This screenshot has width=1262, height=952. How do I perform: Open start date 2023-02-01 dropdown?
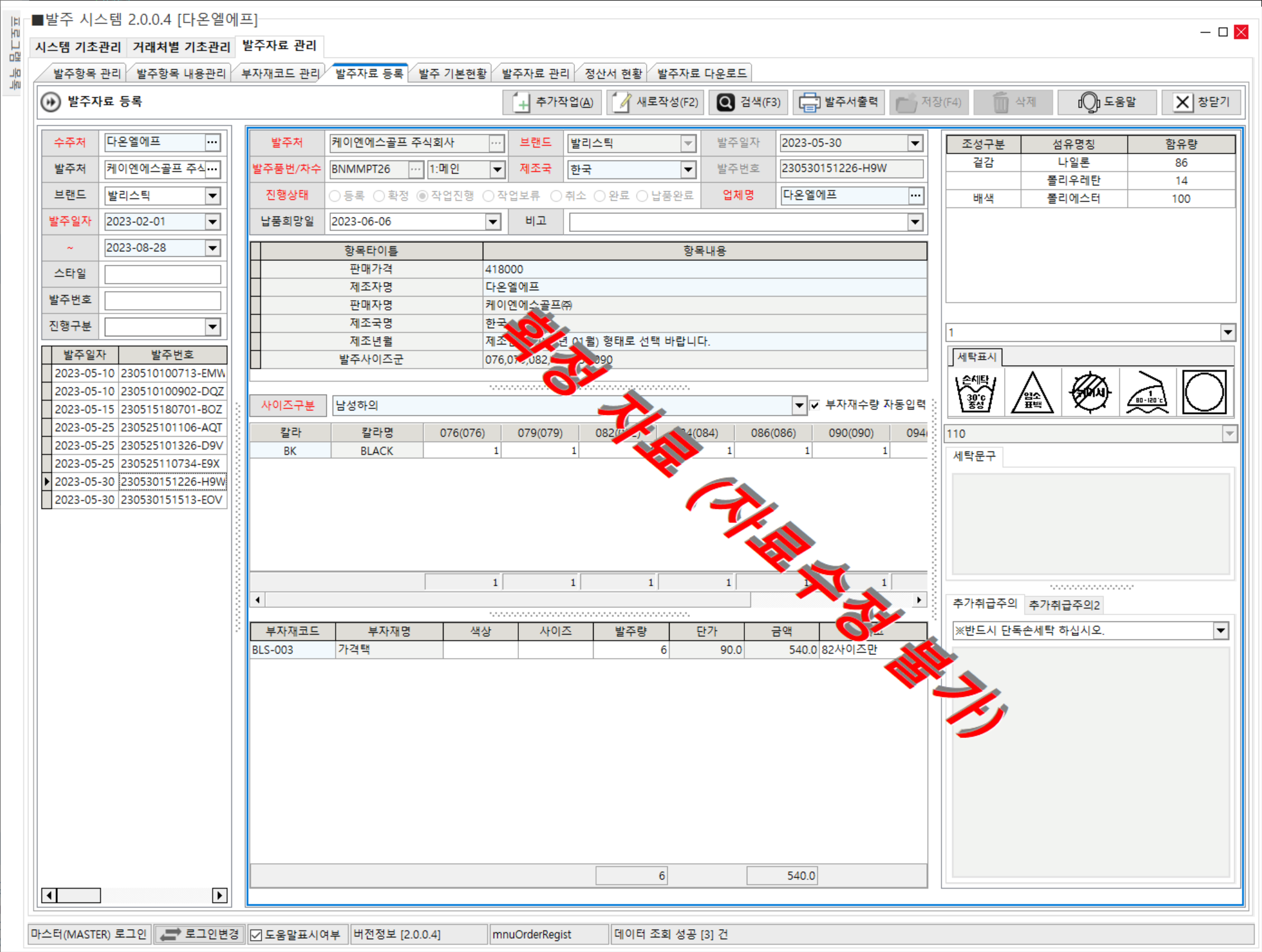pyautogui.click(x=212, y=222)
